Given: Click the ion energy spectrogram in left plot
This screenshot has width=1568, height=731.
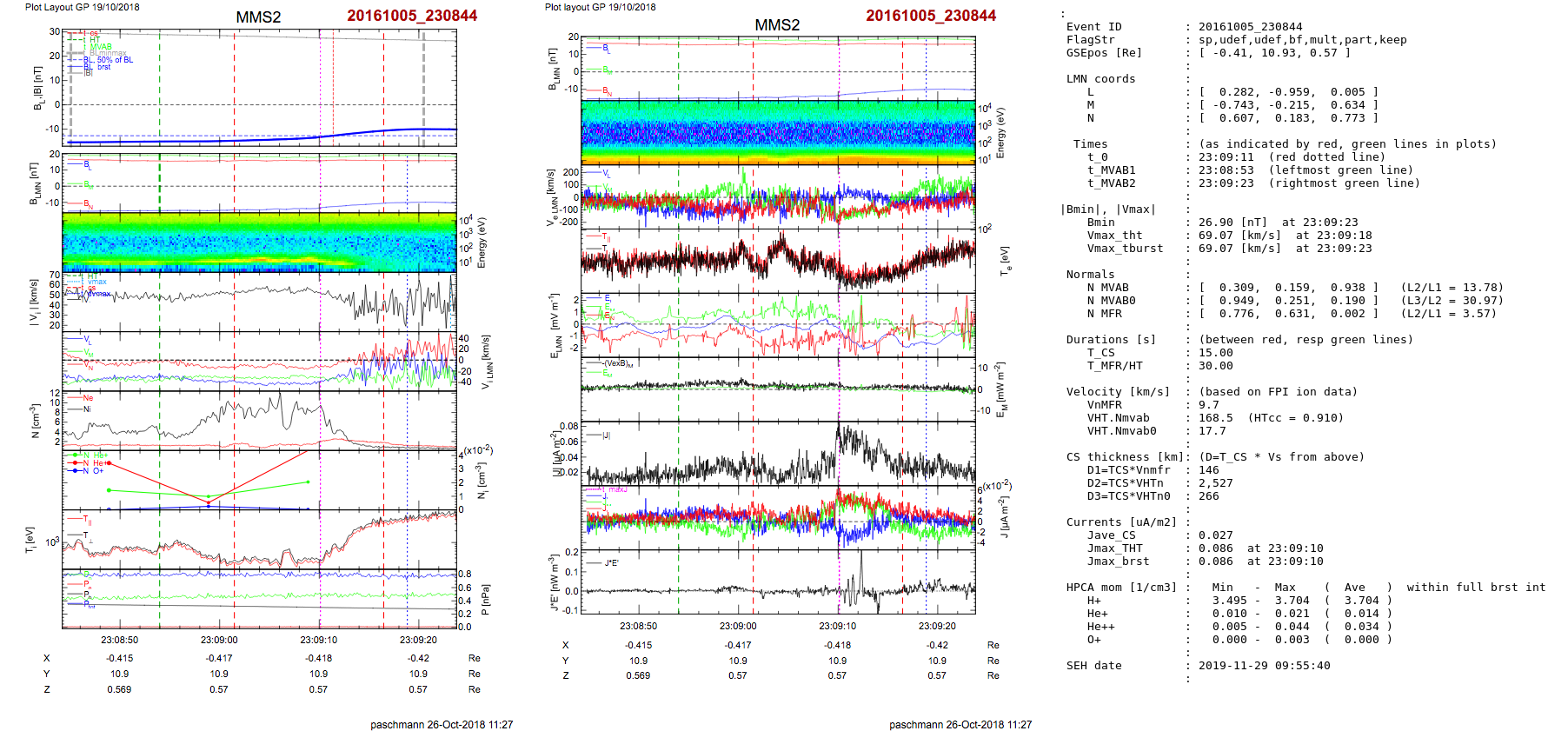Looking at the screenshot, I should (x=259, y=243).
